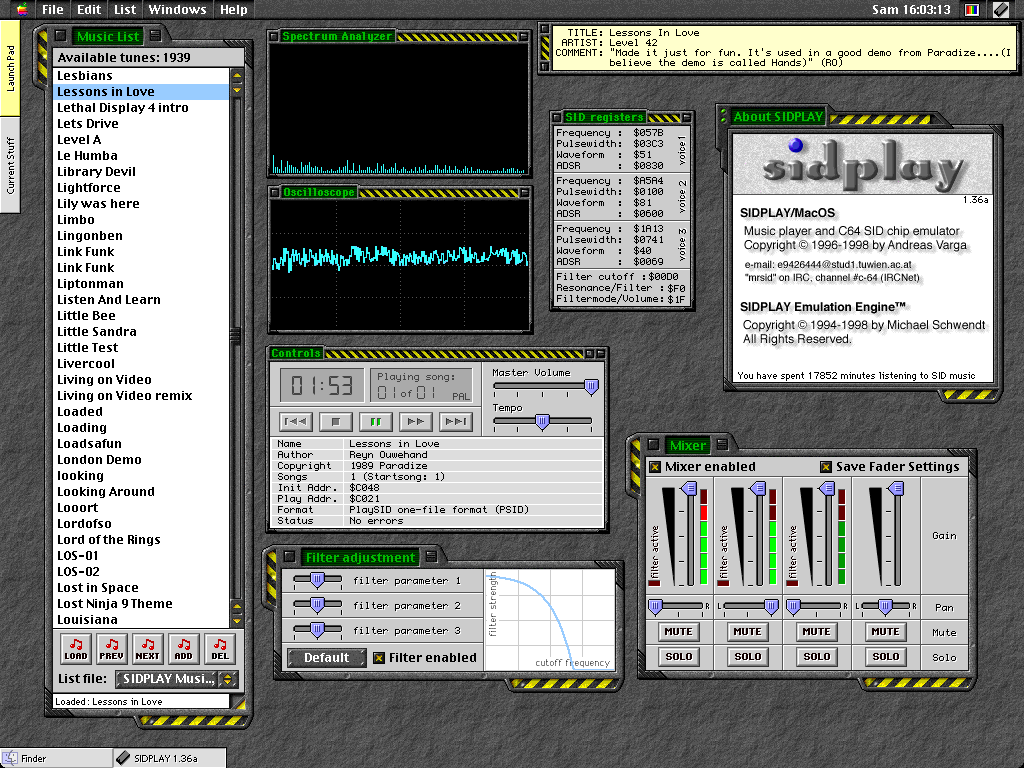Click the LOAD tune button
The width and height of the screenshot is (1024, 768).
click(x=76, y=648)
